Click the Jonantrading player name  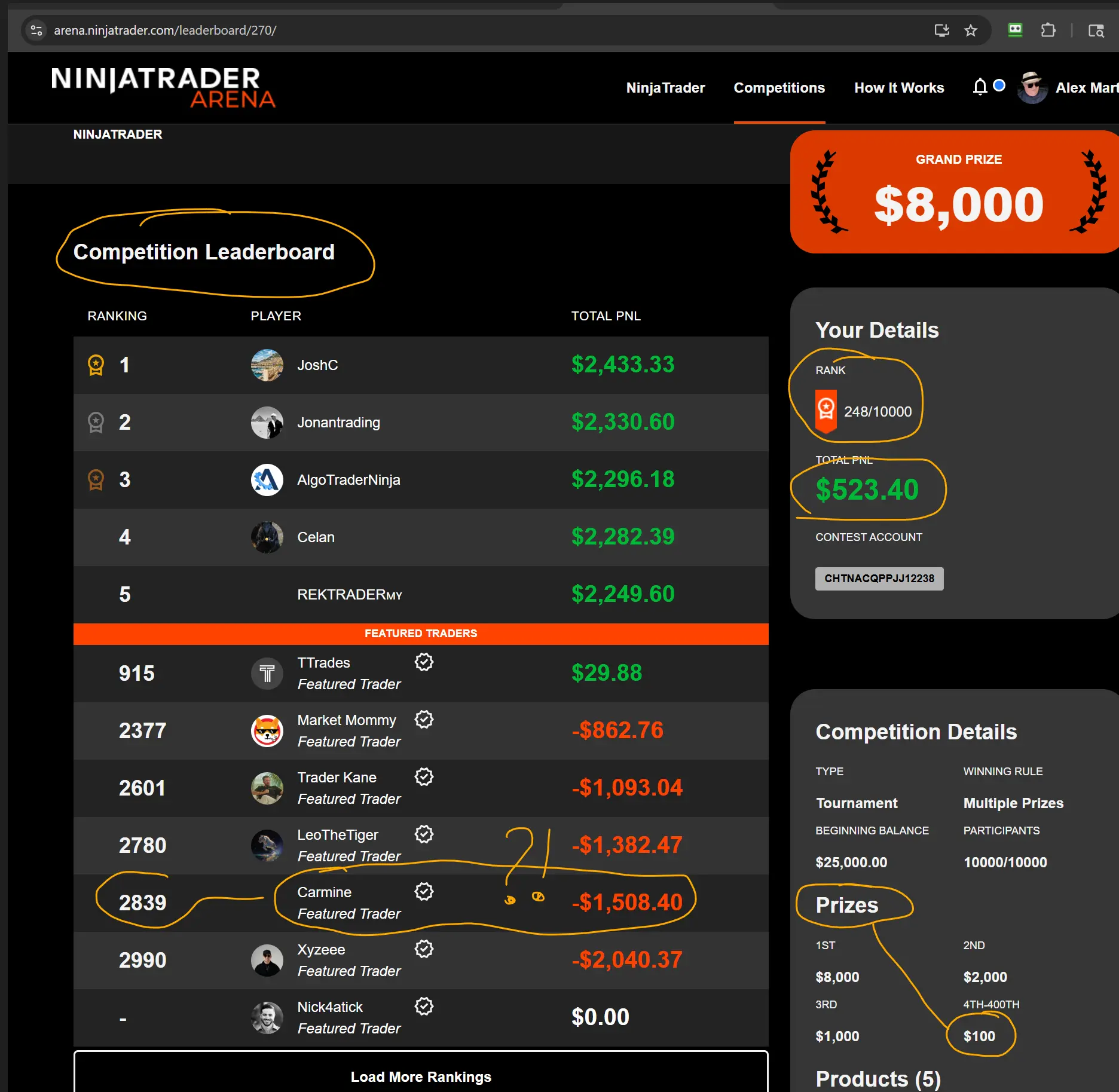[338, 423]
